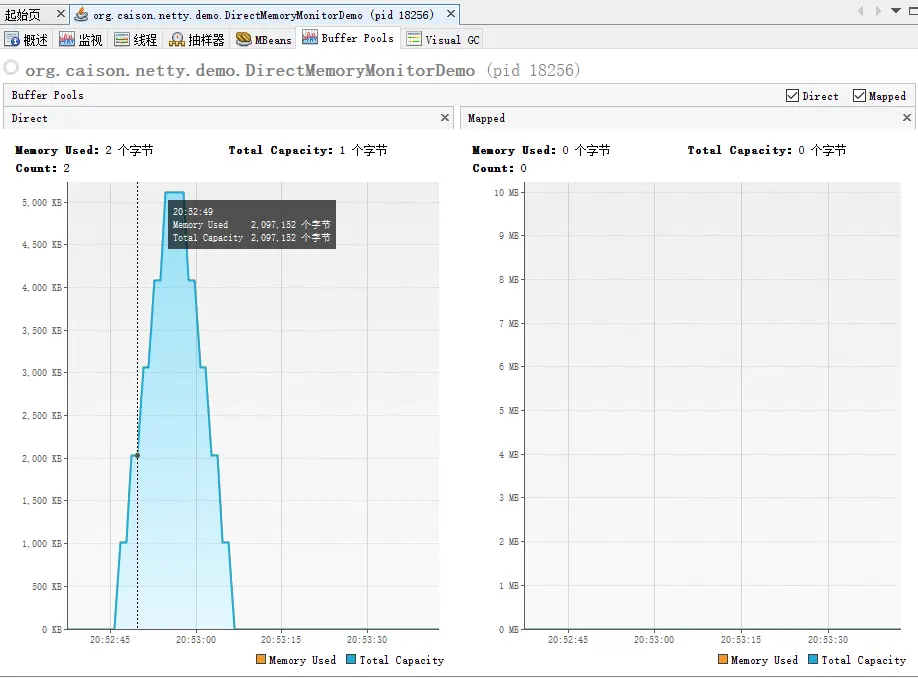918x678 pixels.
Task: Click Total Capacity legend swatch under Mapped chart
Action: point(813,659)
